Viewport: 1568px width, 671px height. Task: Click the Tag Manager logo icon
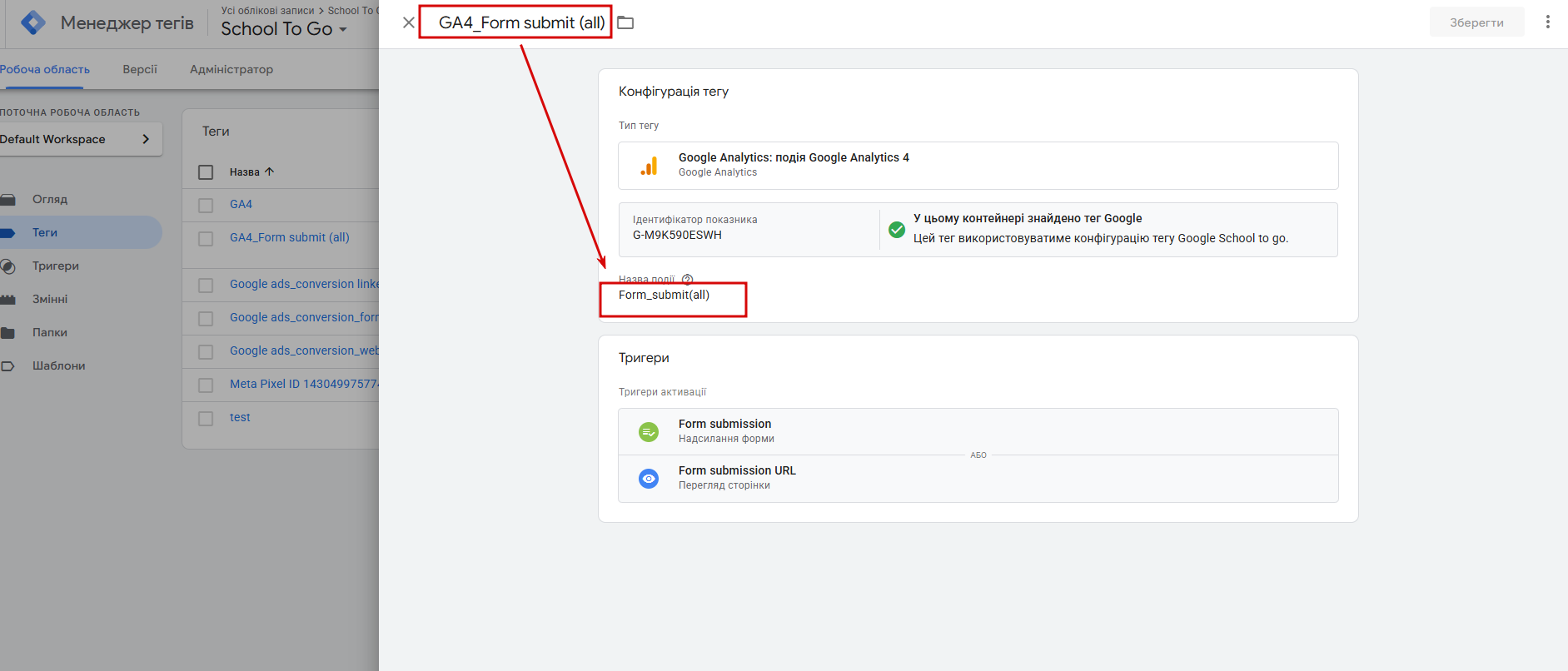[x=33, y=22]
